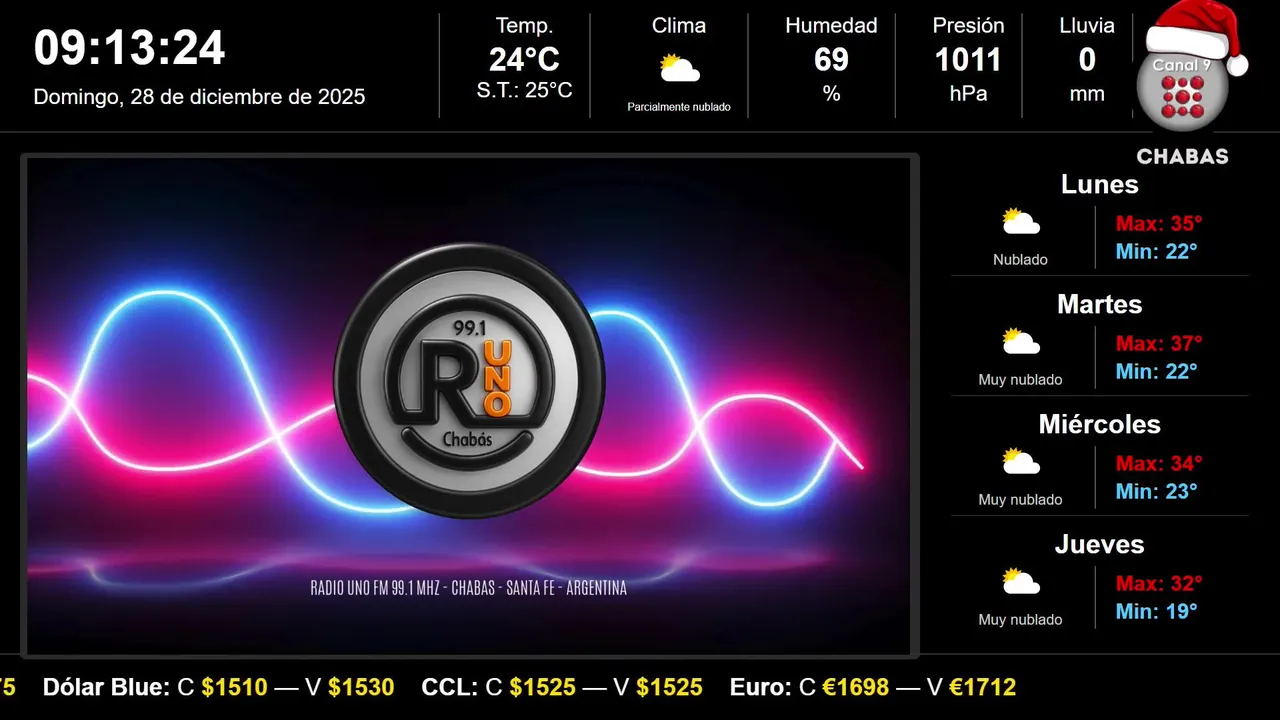Click the Temp. heading
The height and width of the screenshot is (720, 1280).
tap(524, 26)
